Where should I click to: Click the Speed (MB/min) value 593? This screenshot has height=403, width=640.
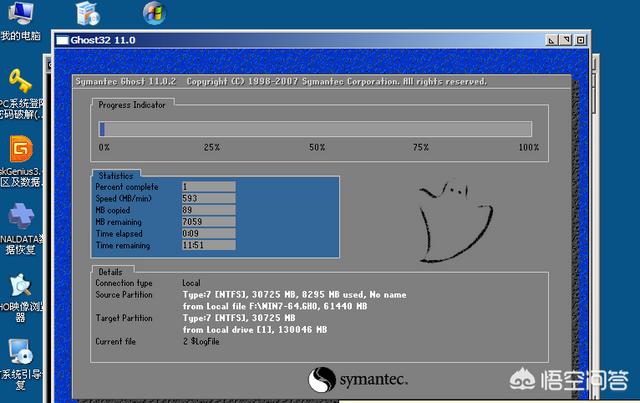tap(209, 198)
